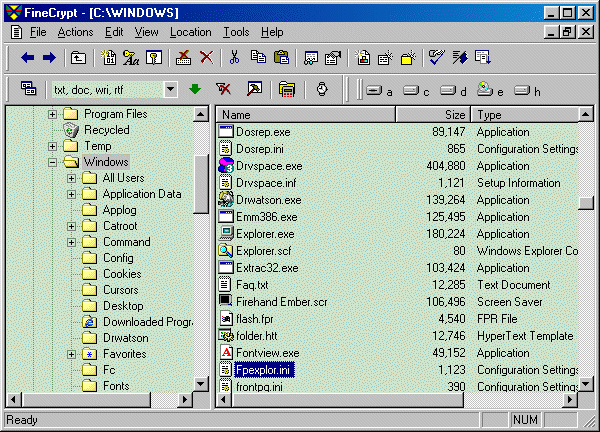Expand the Favorites folder

point(71,354)
